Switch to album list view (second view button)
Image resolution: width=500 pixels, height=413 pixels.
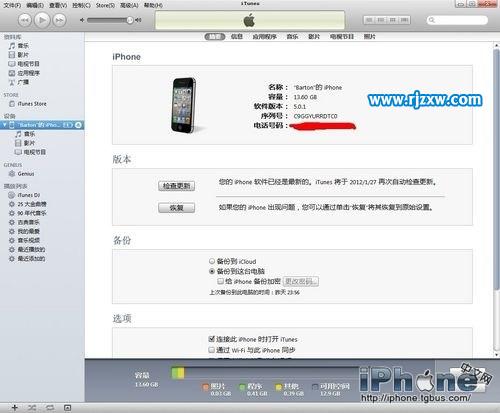tap(381, 20)
